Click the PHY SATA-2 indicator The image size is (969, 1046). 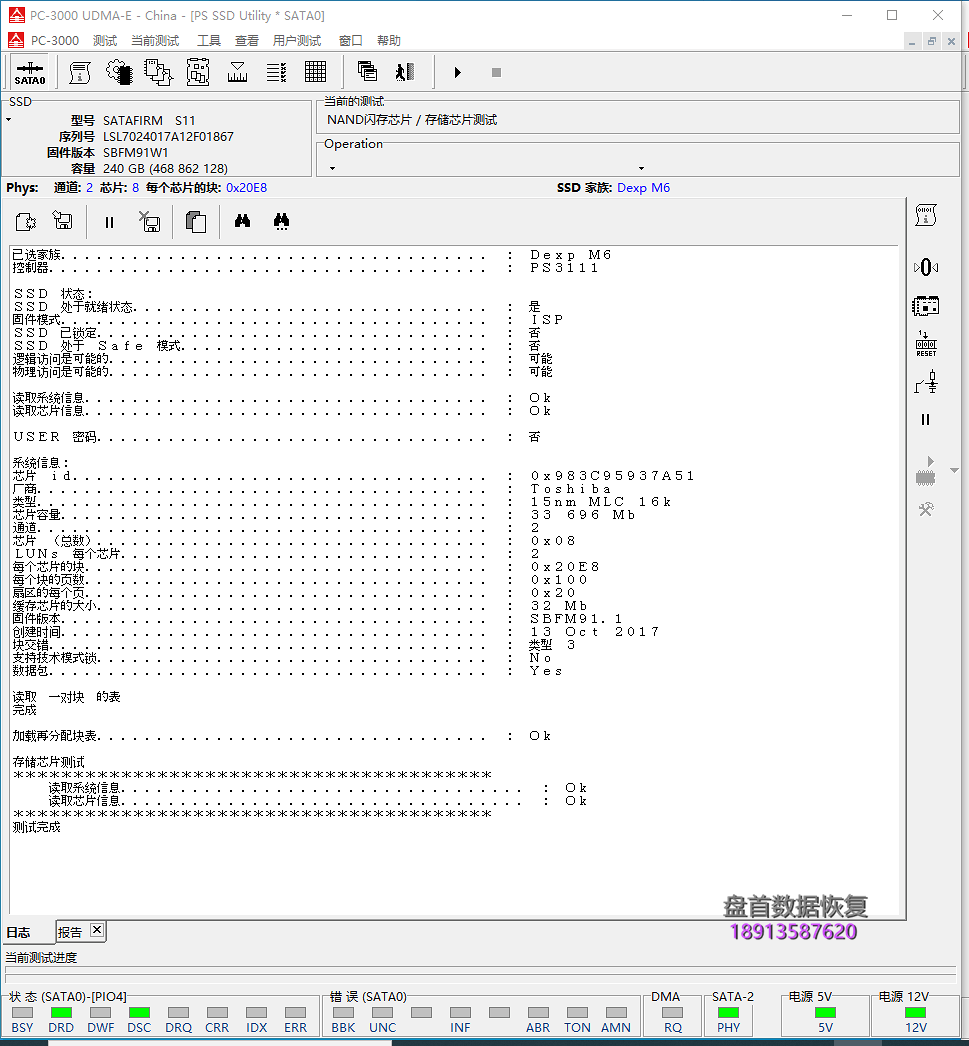(x=728, y=1013)
